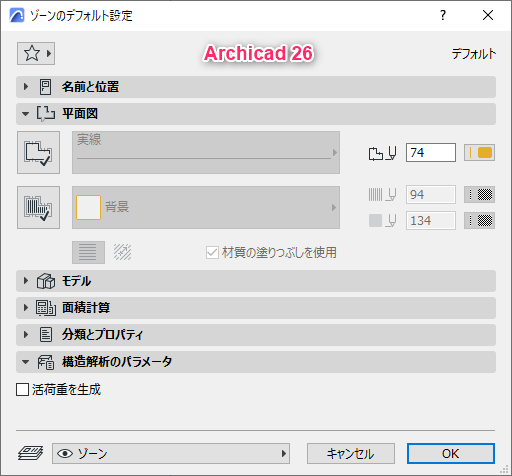
Task: Toggle 材質の塗りつぶしを使用 checkbox
Action: point(212,252)
